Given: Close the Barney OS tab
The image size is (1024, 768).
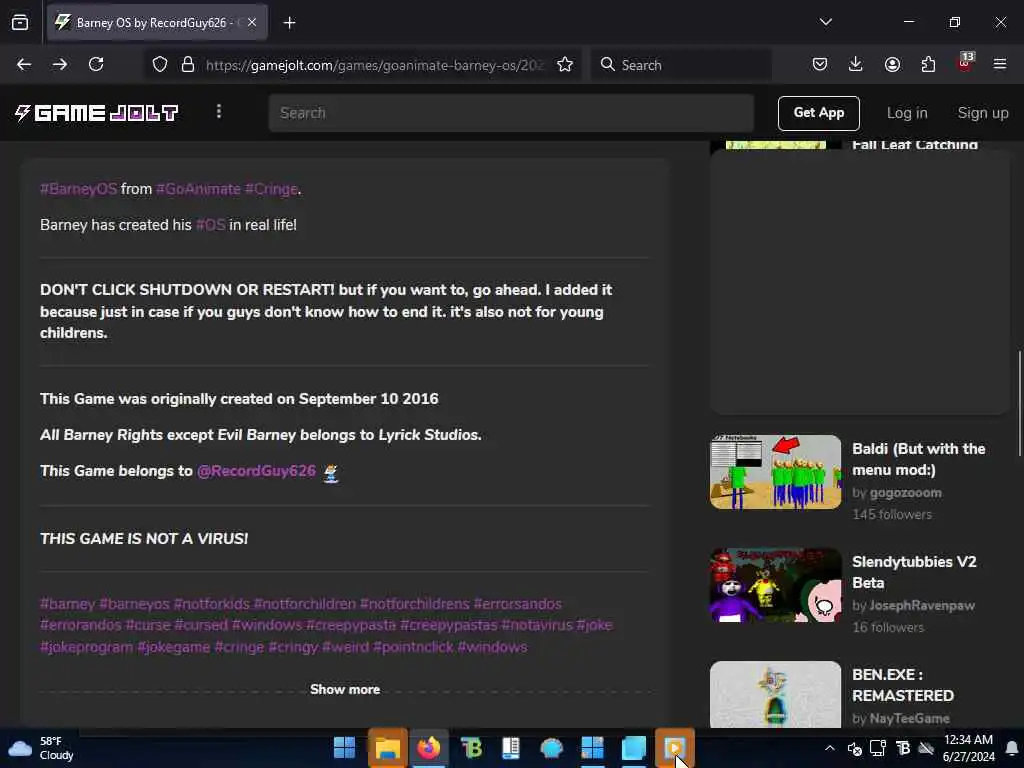Looking at the screenshot, I should tap(252, 22).
